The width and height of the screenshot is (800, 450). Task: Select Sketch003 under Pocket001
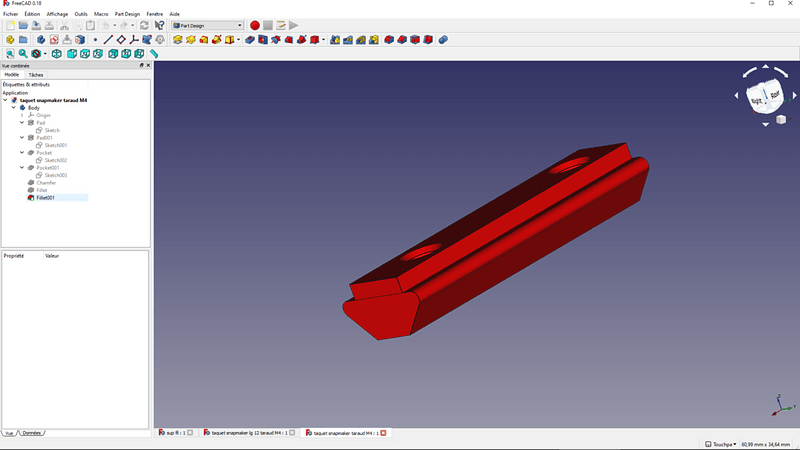pos(56,175)
